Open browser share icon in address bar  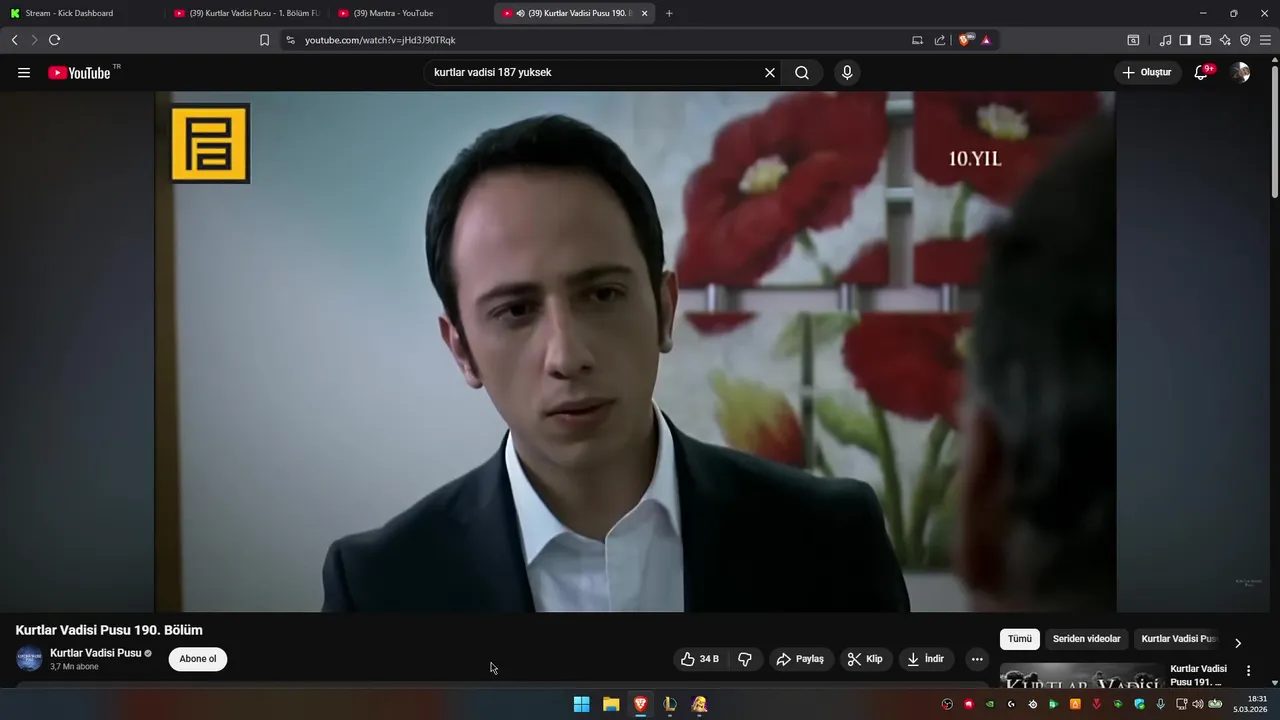coord(940,40)
